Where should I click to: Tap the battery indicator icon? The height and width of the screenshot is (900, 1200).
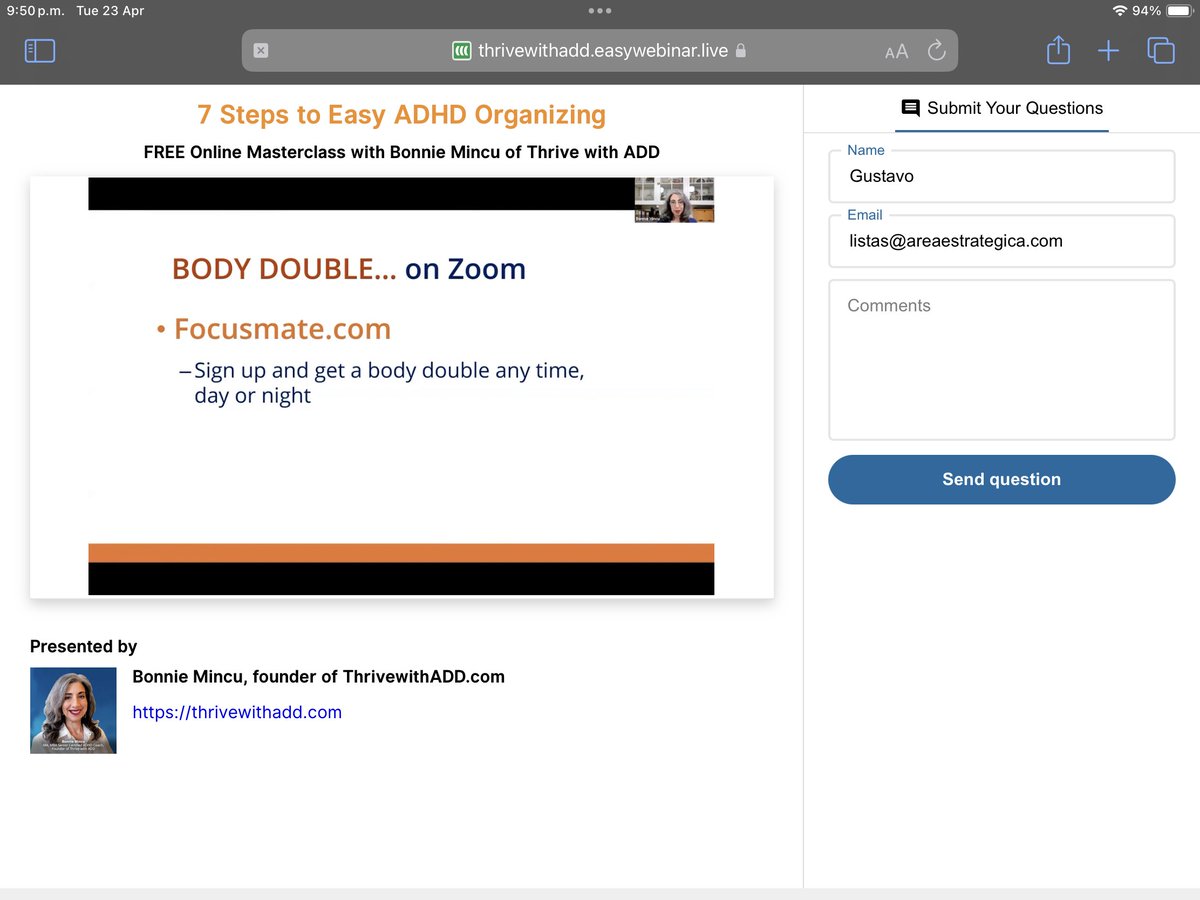1179,10
